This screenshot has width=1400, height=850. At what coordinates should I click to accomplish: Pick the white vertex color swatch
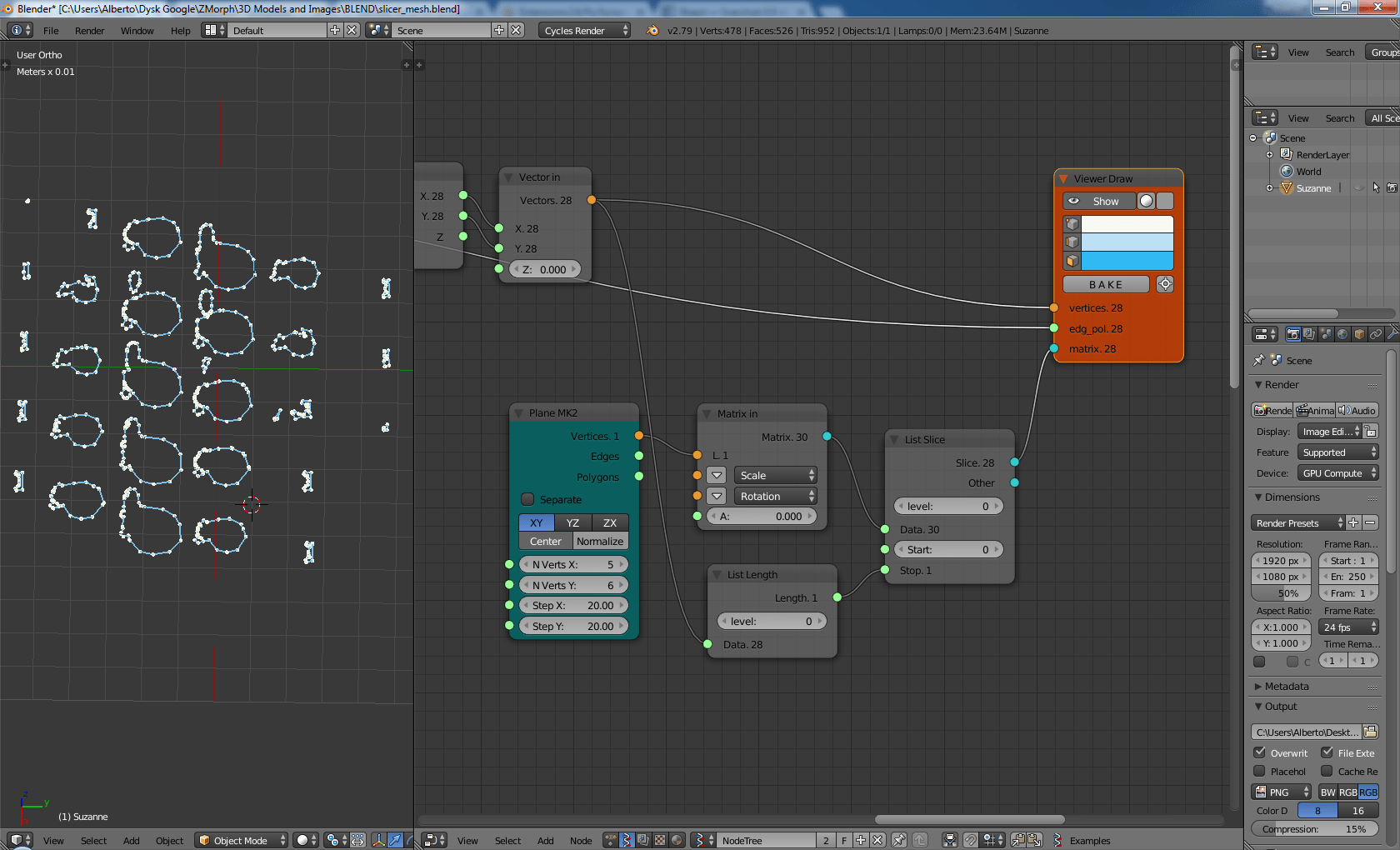click(1127, 224)
